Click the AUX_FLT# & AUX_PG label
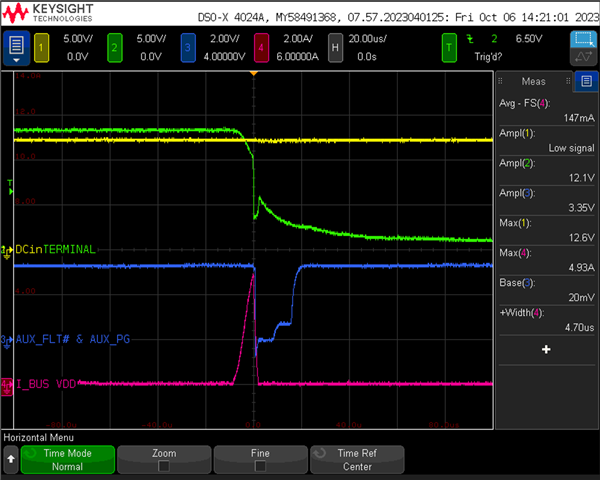Viewport: 600px width, 480px height. tap(73, 339)
